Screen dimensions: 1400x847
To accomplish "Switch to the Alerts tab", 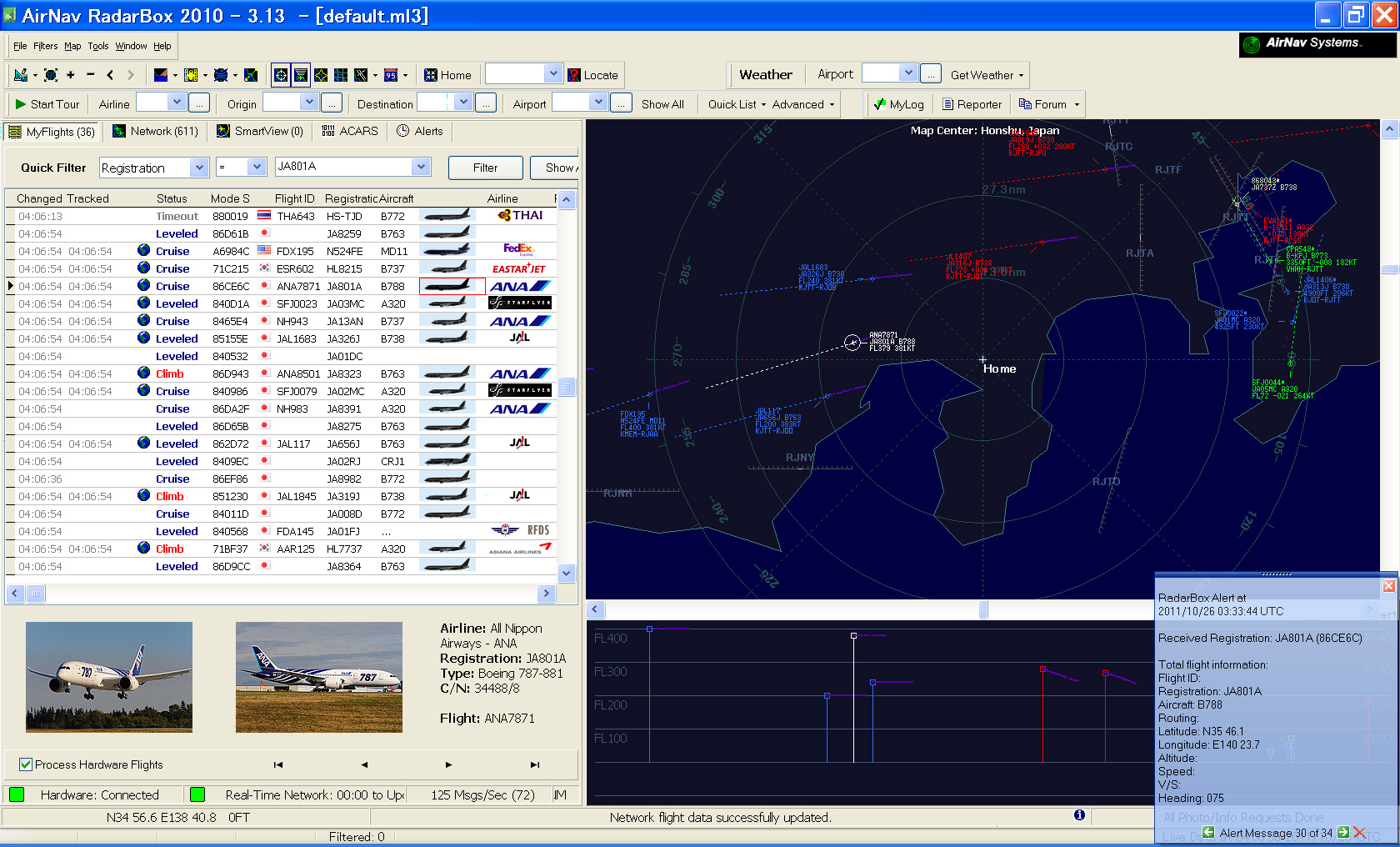I will click(x=420, y=131).
